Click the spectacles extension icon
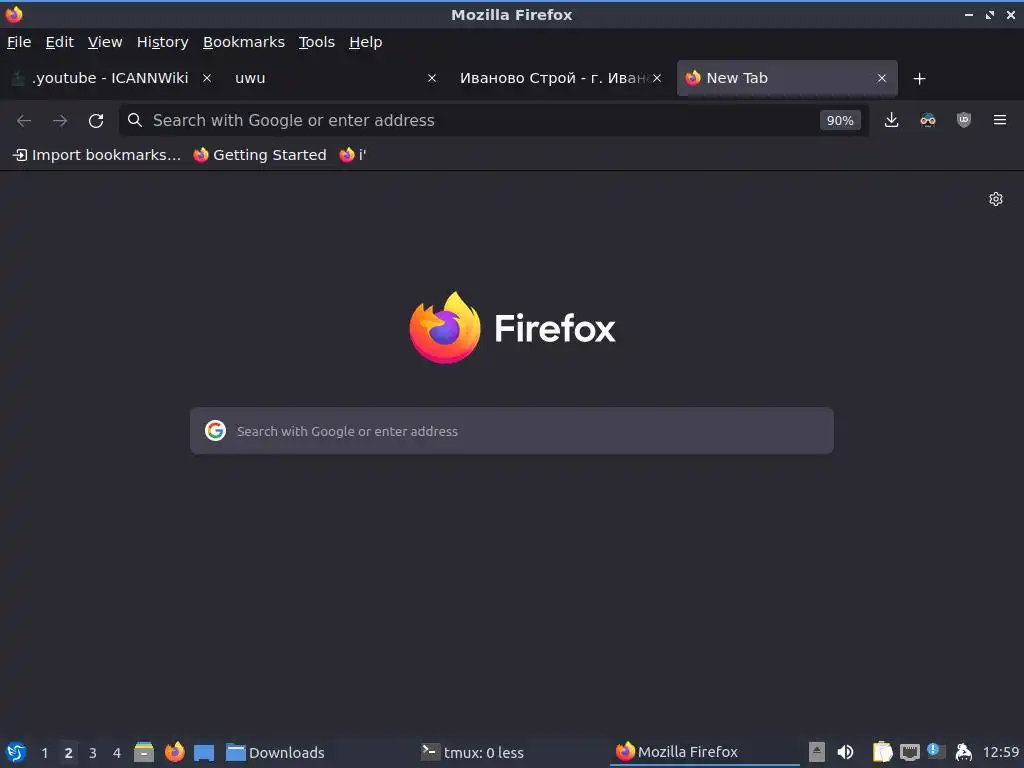This screenshot has width=1024, height=768. (927, 120)
